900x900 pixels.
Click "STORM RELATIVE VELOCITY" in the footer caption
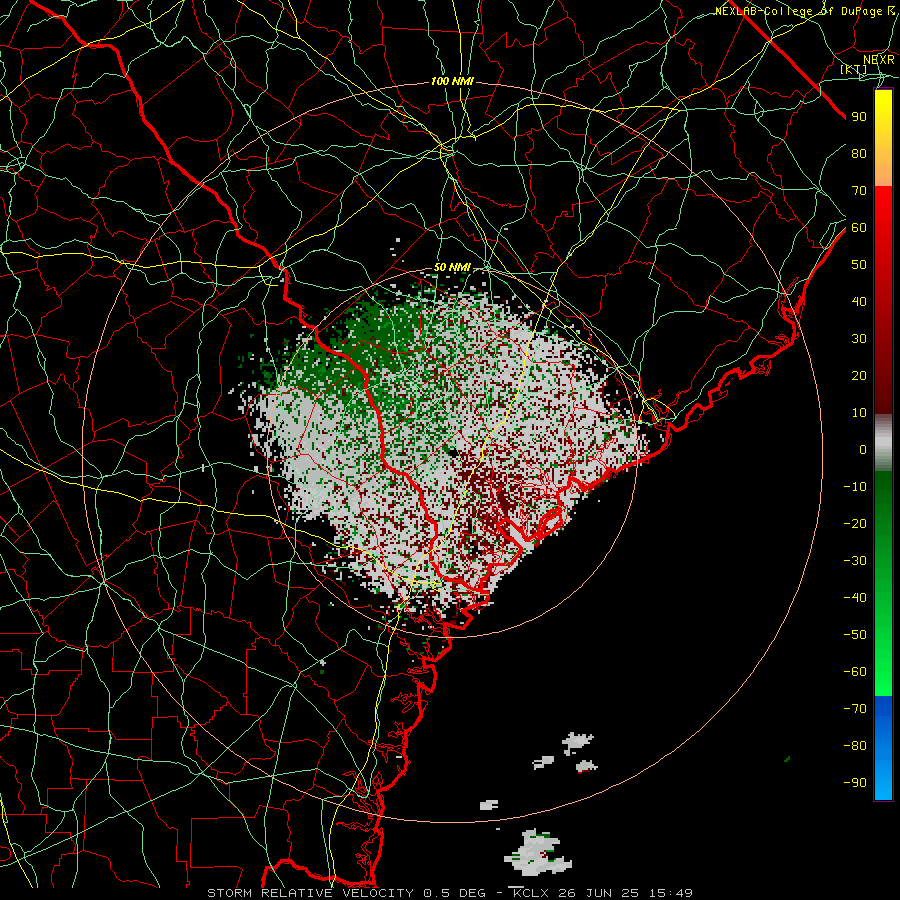310,893
